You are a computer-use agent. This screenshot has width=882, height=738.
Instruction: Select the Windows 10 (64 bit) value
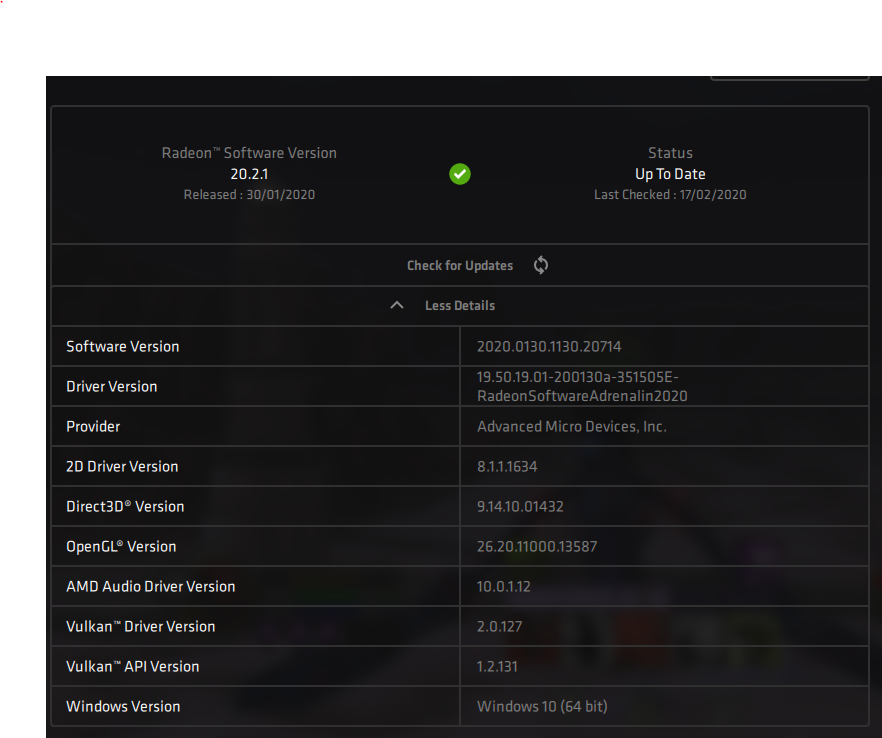(x=542, y=706)
